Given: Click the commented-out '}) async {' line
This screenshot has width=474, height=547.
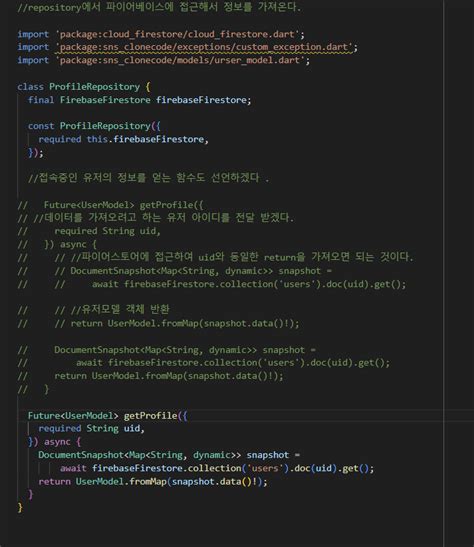Looking at the screenshot, I should click(57, 244).
